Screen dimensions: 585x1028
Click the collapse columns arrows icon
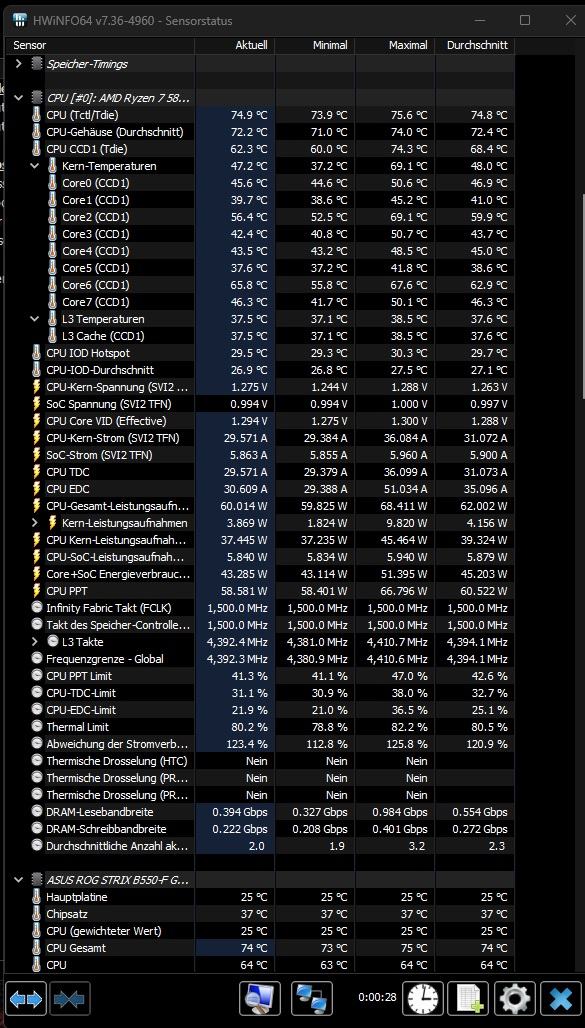pyautogui.click(x=70, y=998)
